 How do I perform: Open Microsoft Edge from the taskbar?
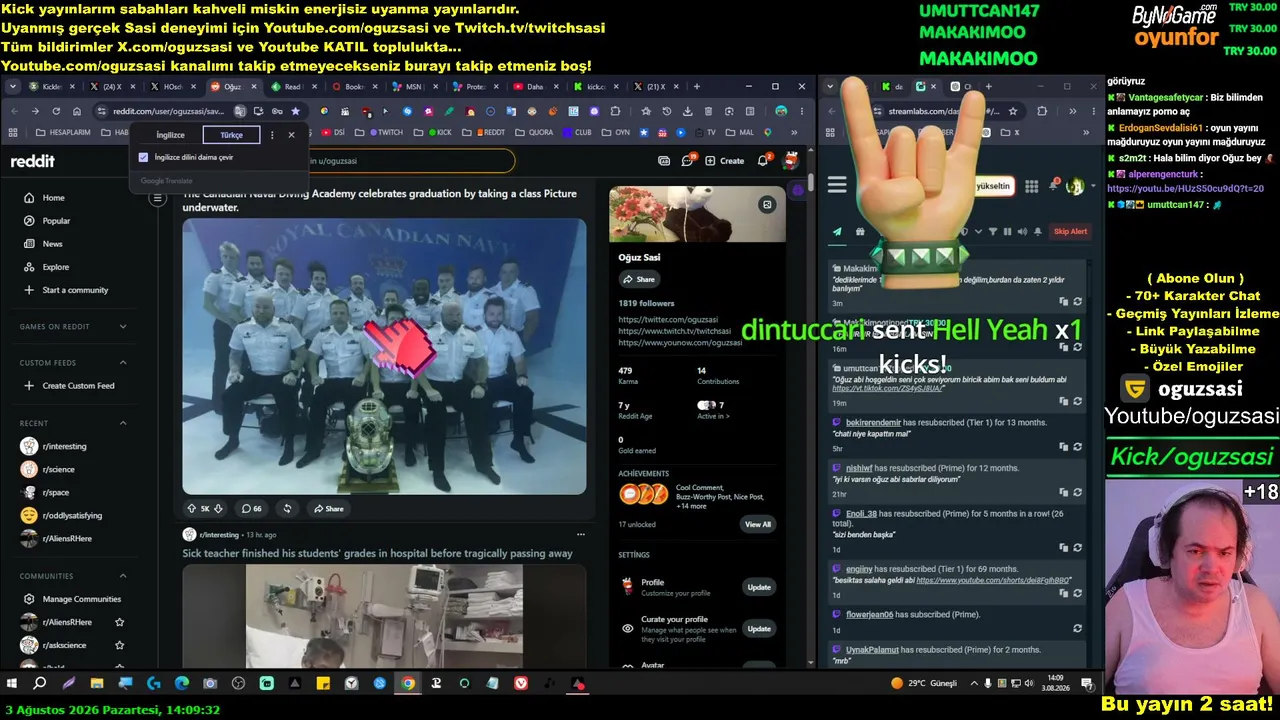[x=182, y=684]
